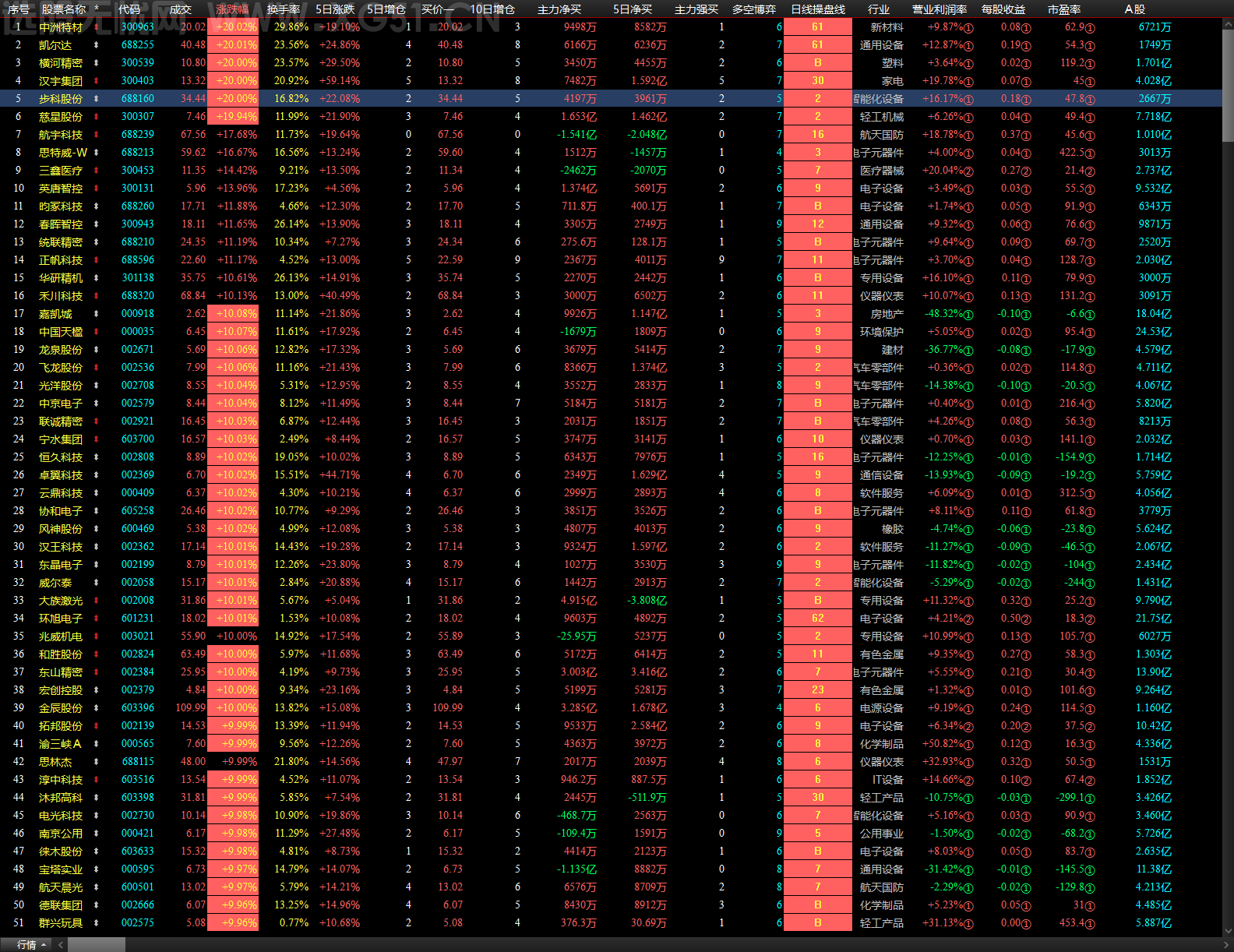
Task: Click the marker icon beside 汉宇集团
Action: (97, 81)
